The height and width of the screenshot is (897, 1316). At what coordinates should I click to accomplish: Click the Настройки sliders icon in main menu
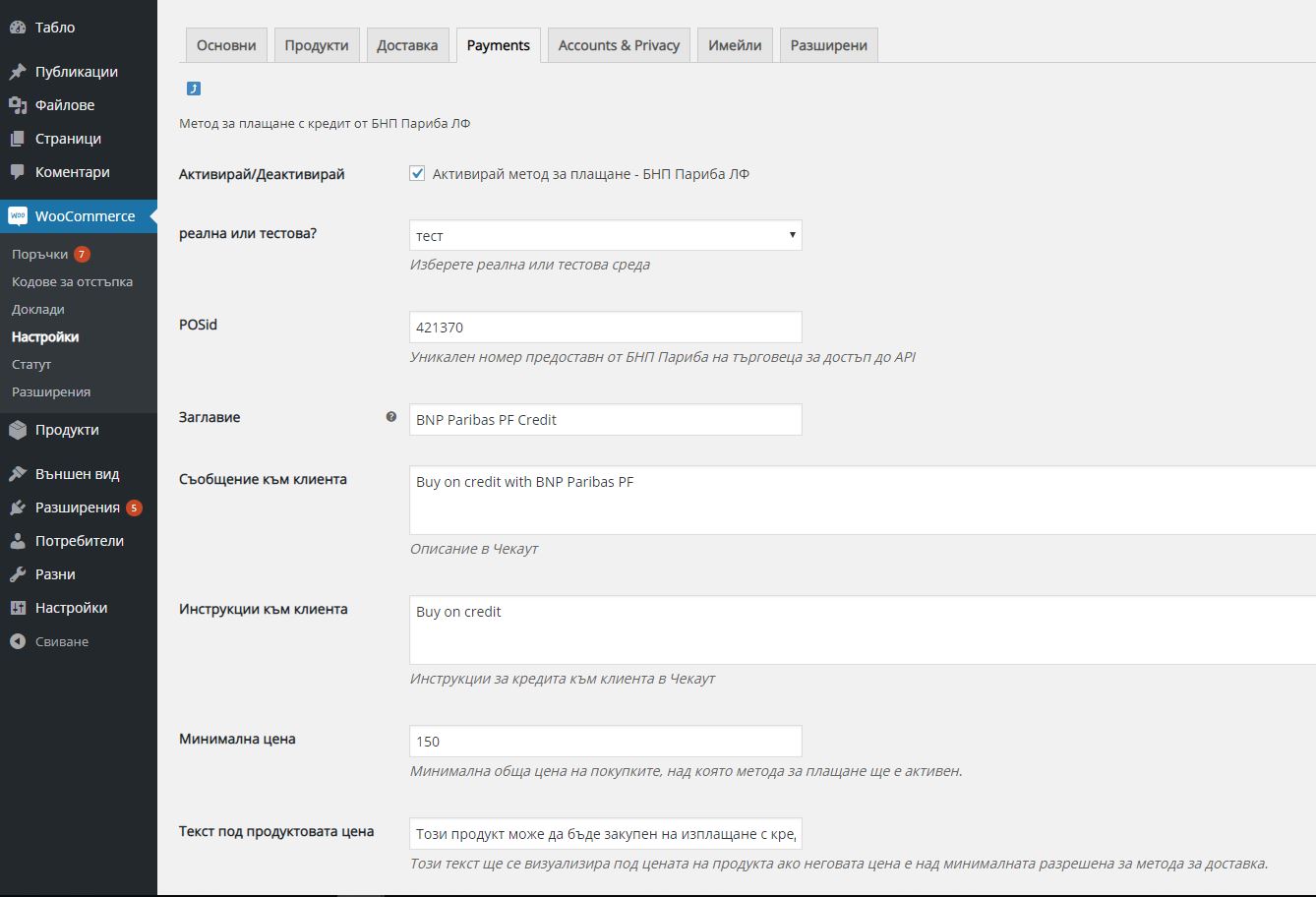(18, 608)
